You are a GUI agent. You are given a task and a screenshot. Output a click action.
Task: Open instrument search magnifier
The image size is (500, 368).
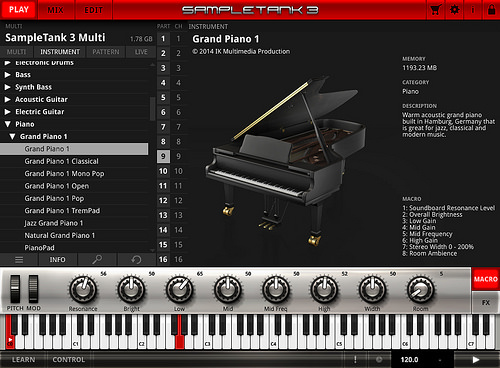[97, 259]
